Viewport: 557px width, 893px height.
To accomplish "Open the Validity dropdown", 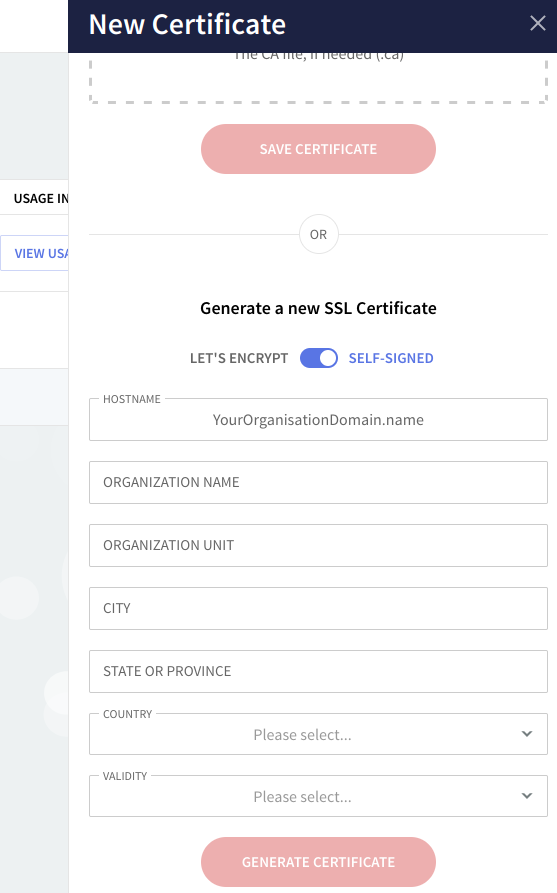I will click(318, 796).
